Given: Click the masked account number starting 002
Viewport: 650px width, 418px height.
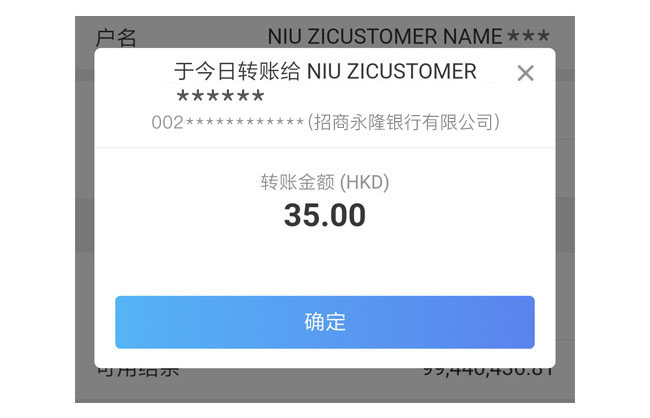Looking at the screenshot, I should tap(228, 122).
